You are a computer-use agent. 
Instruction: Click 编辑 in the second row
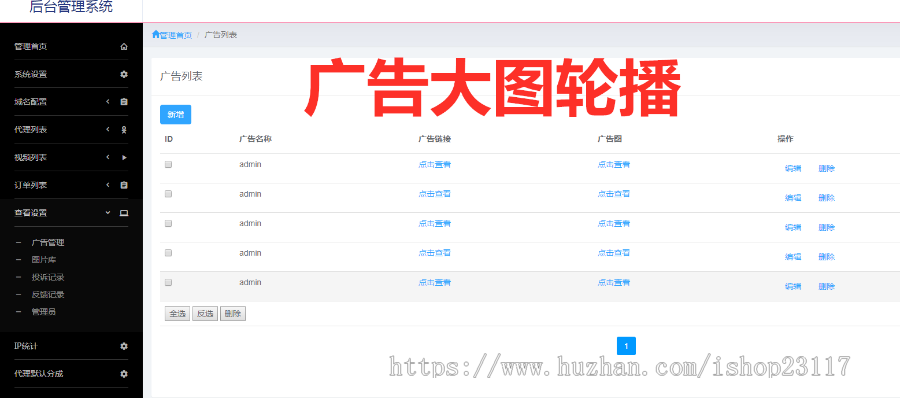pyautogui.click(x=793, y=198)
